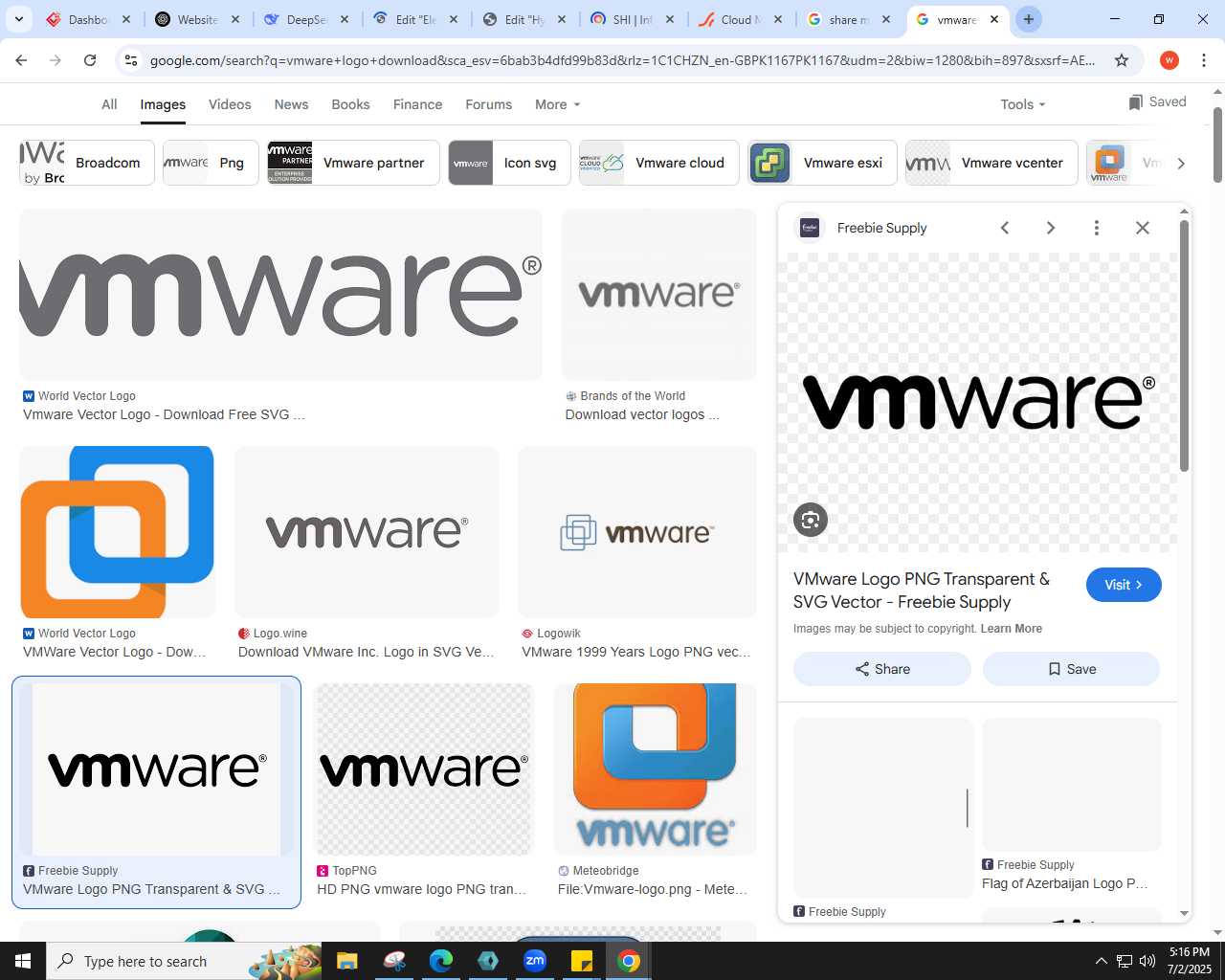
Task: Click the Visit button
Action: pos(1124,585)
